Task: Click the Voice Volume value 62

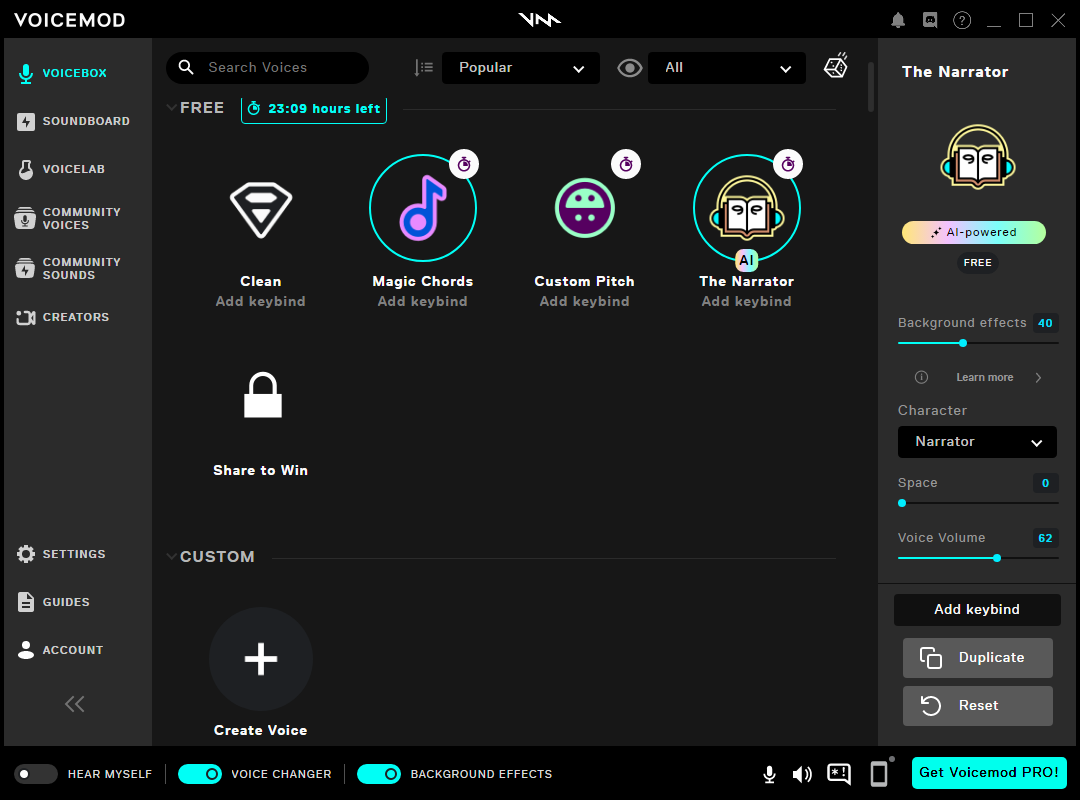Action: tap(1045, 537)
